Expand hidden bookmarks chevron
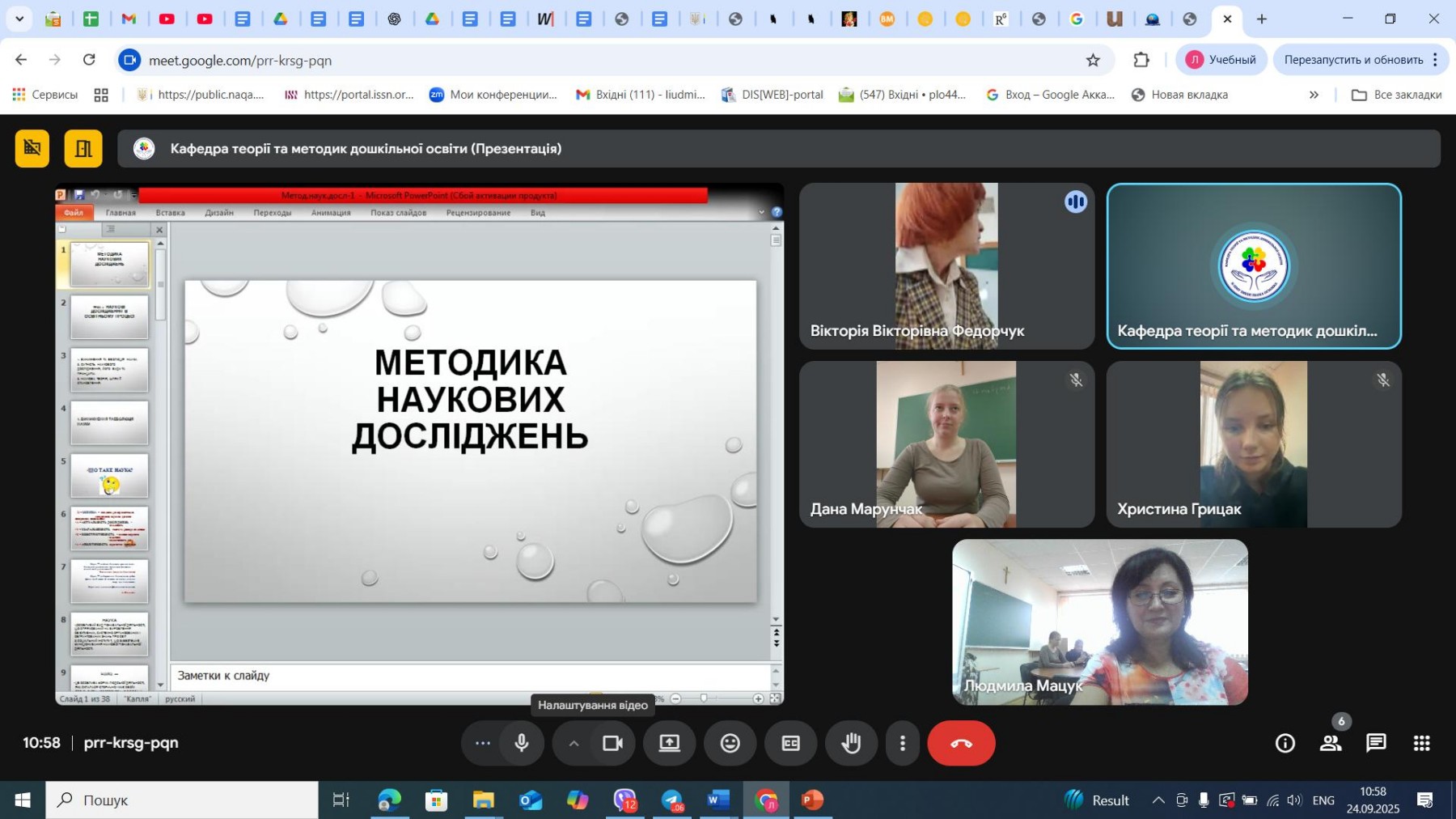The height and width of the screenshot is (819, 1456). pos(1314,95)
